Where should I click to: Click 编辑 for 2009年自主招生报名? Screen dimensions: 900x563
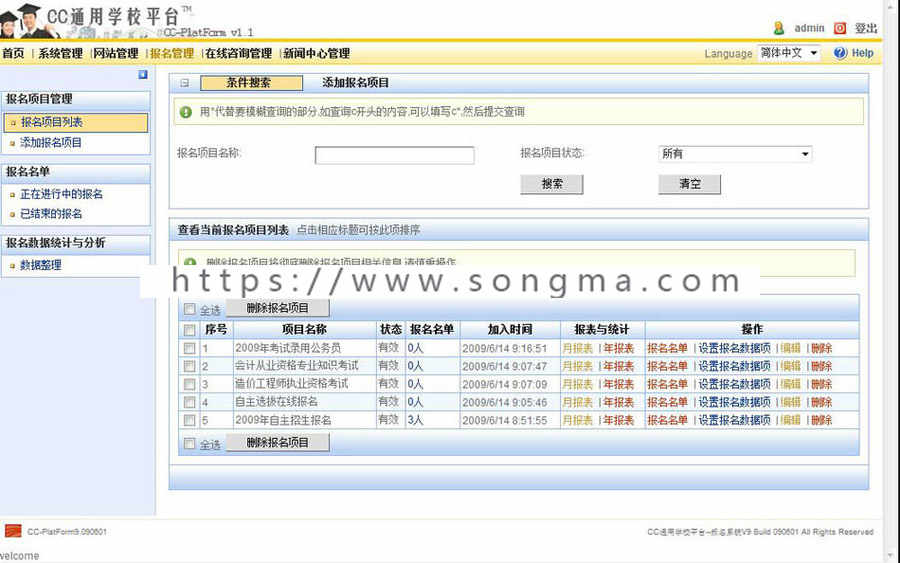[790, 420]
